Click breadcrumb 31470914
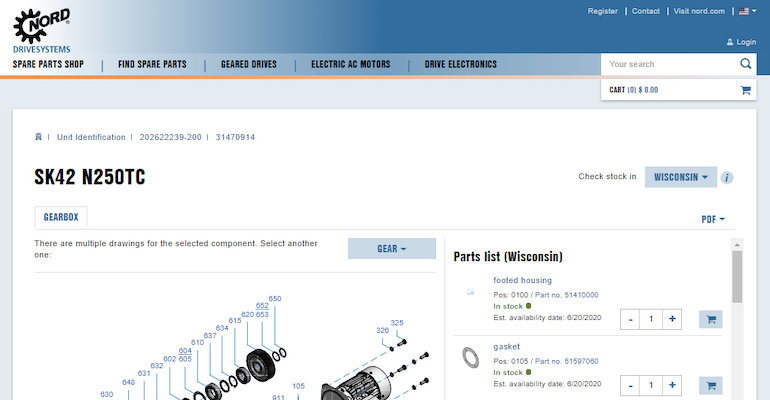 coord(235,137)
